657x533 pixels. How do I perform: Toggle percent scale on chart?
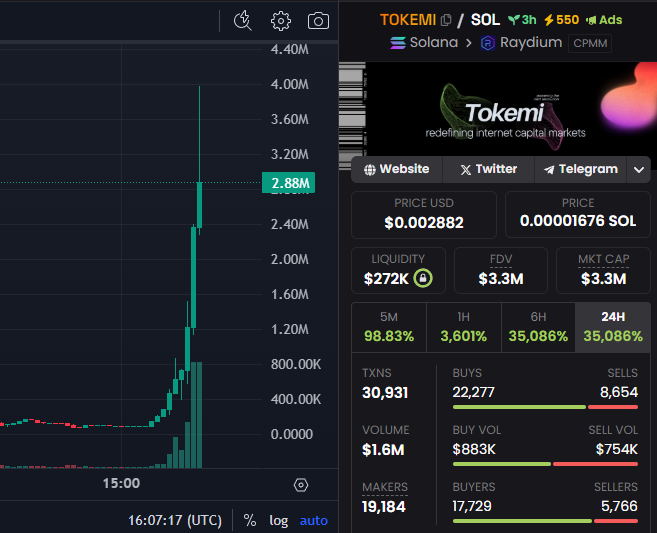click(x=250, y=520)
